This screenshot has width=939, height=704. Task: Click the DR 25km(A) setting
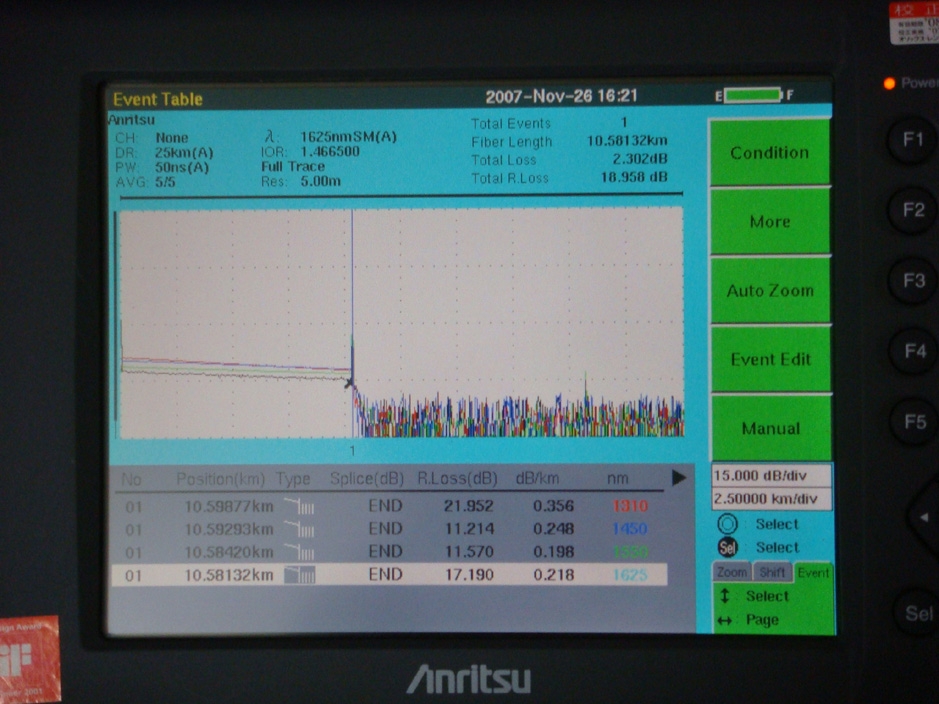point(184,153)
